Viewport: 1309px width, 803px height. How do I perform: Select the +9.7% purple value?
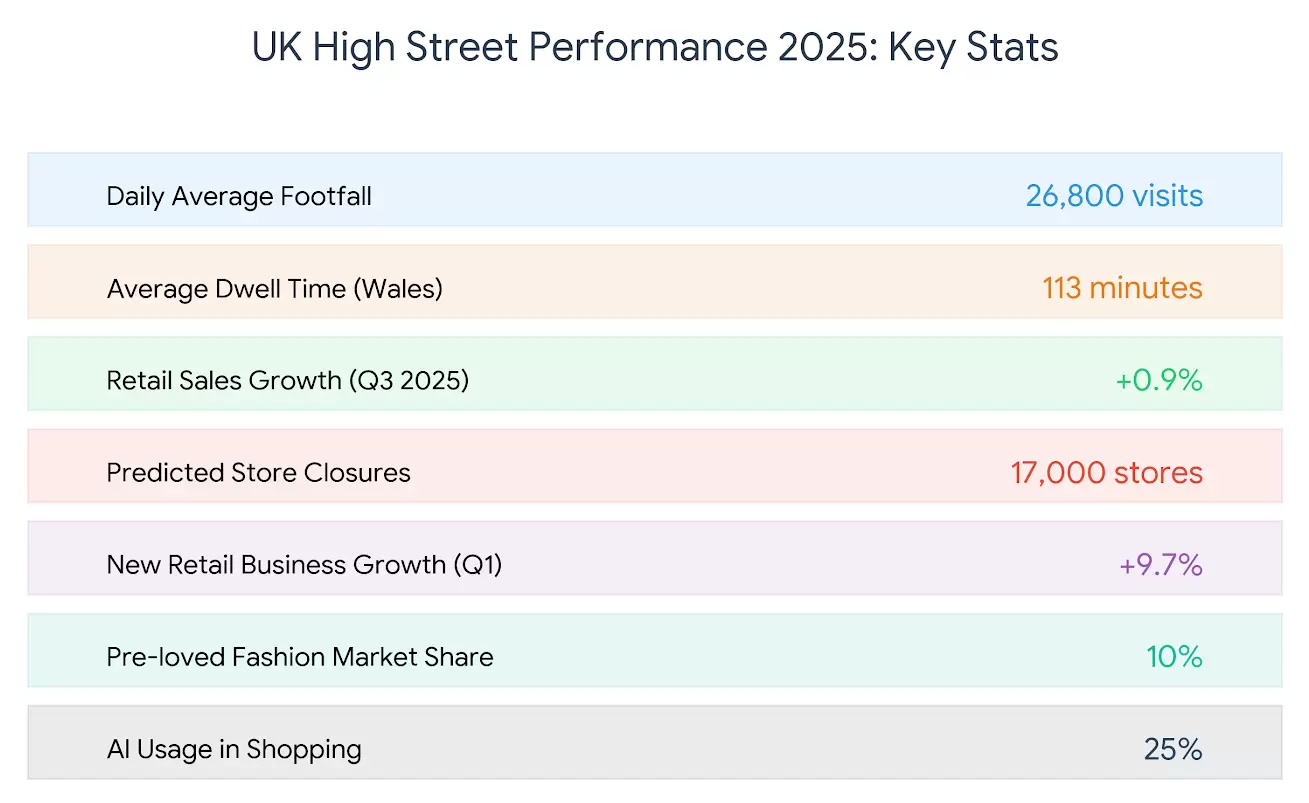tap(1160, 565)
